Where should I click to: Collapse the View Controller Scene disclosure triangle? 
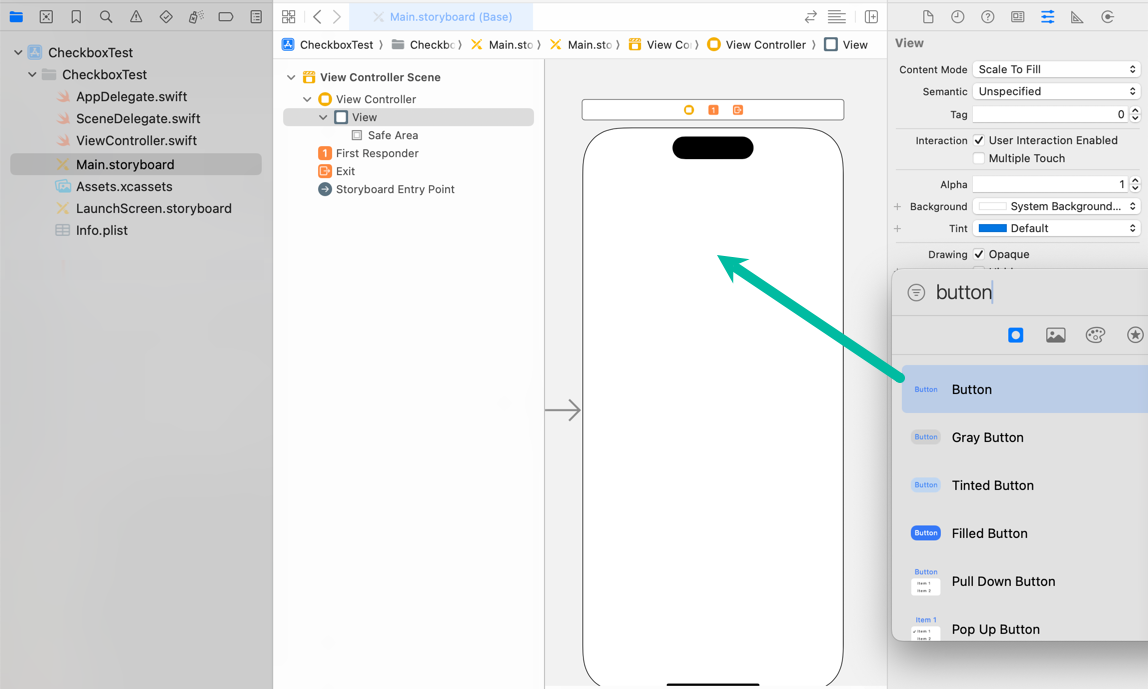coord(291,77)
